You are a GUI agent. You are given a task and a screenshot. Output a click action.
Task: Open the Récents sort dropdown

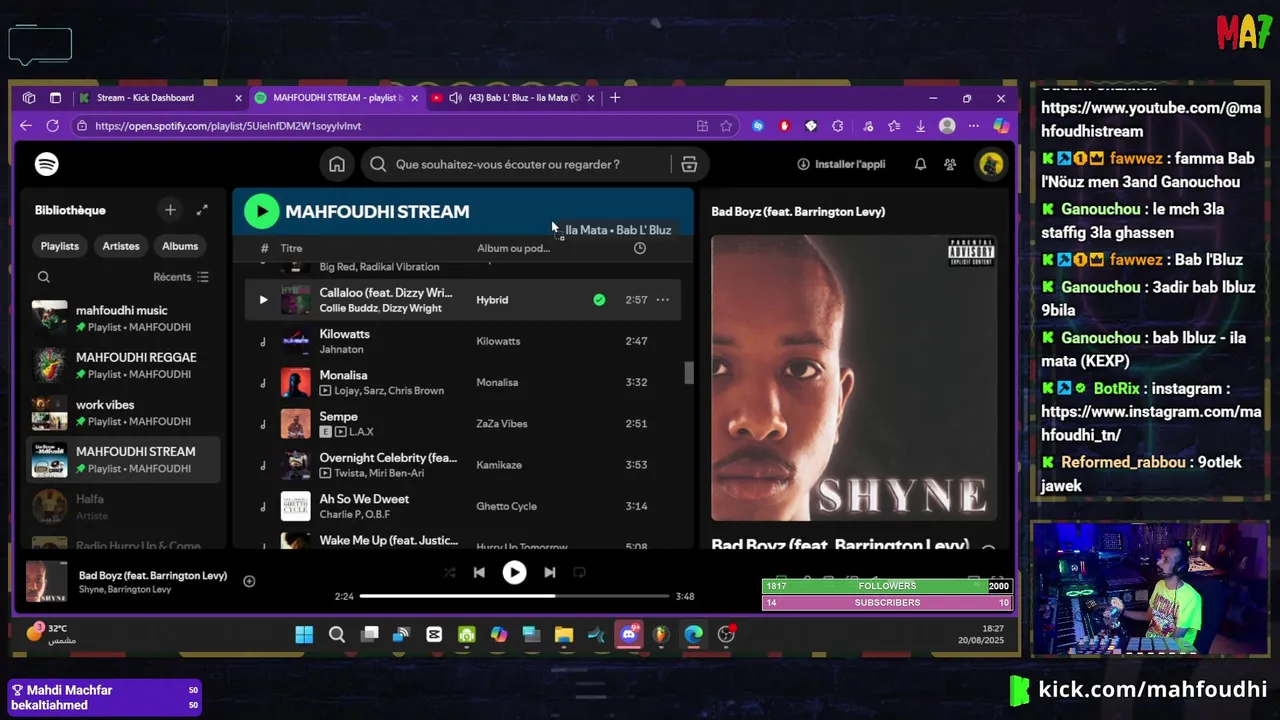pos(181,277)
